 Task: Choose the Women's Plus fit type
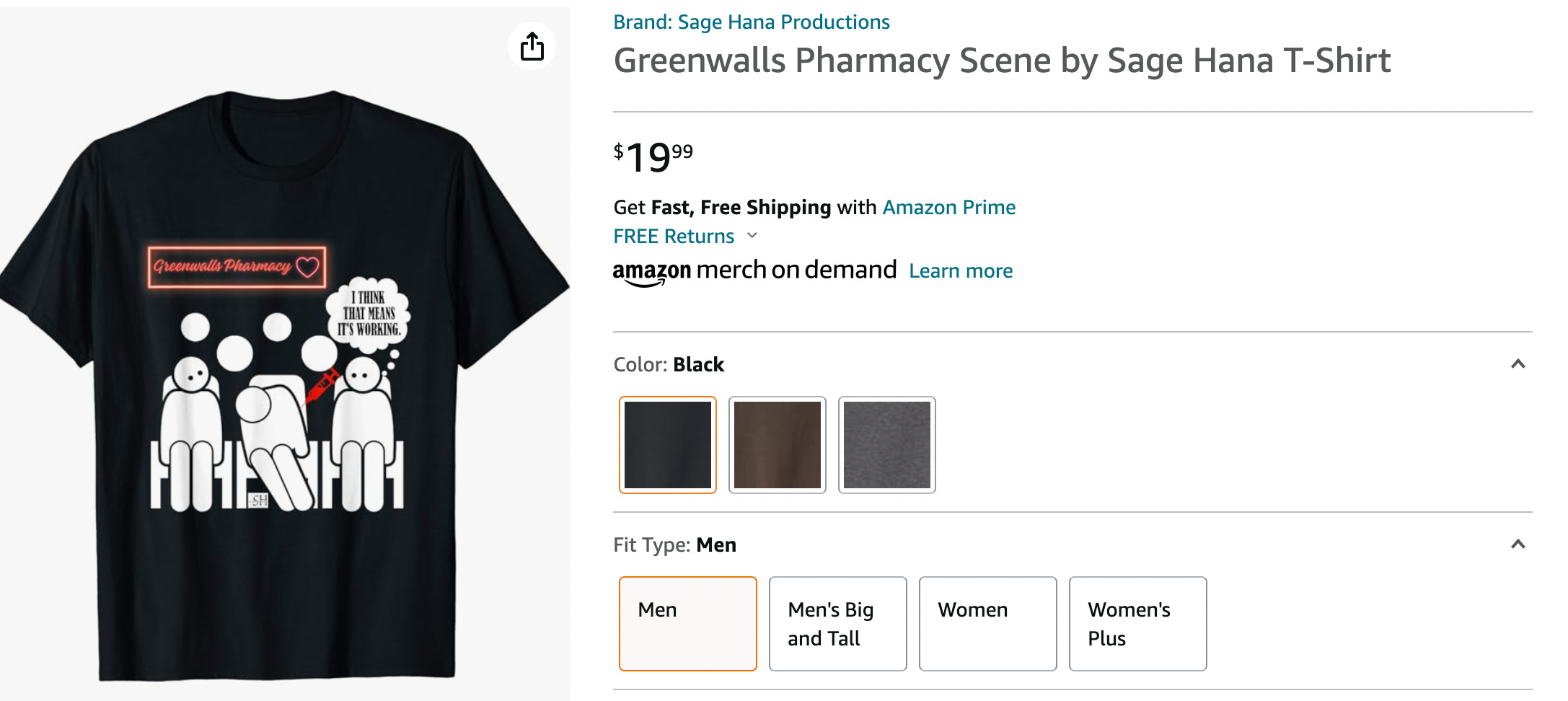[x=1137, y=624]
